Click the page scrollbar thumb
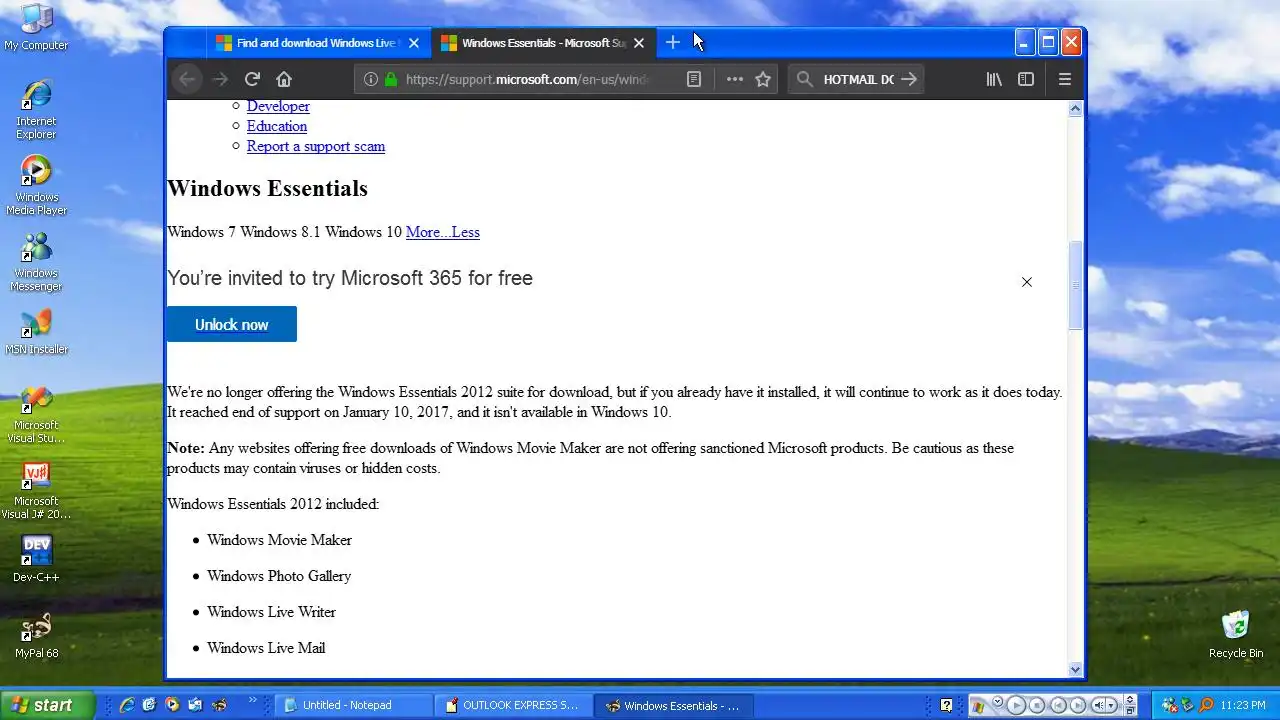This screenshot has height=720, width=1280. coord(1076,285)
